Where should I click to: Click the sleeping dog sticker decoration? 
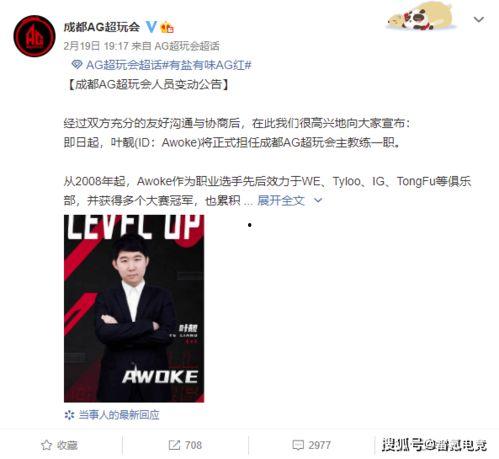(x=421, y=16)
